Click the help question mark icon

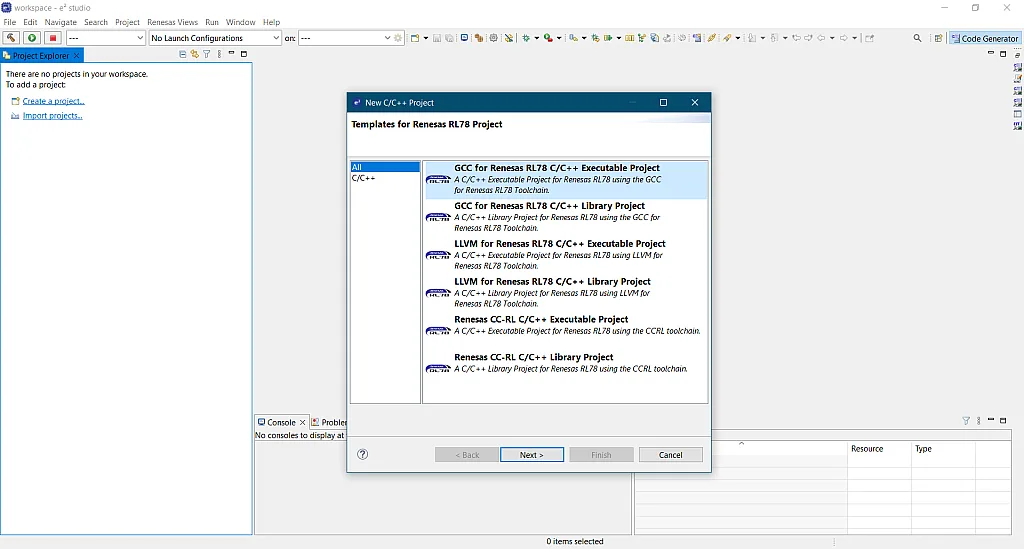tap(362, 454)
